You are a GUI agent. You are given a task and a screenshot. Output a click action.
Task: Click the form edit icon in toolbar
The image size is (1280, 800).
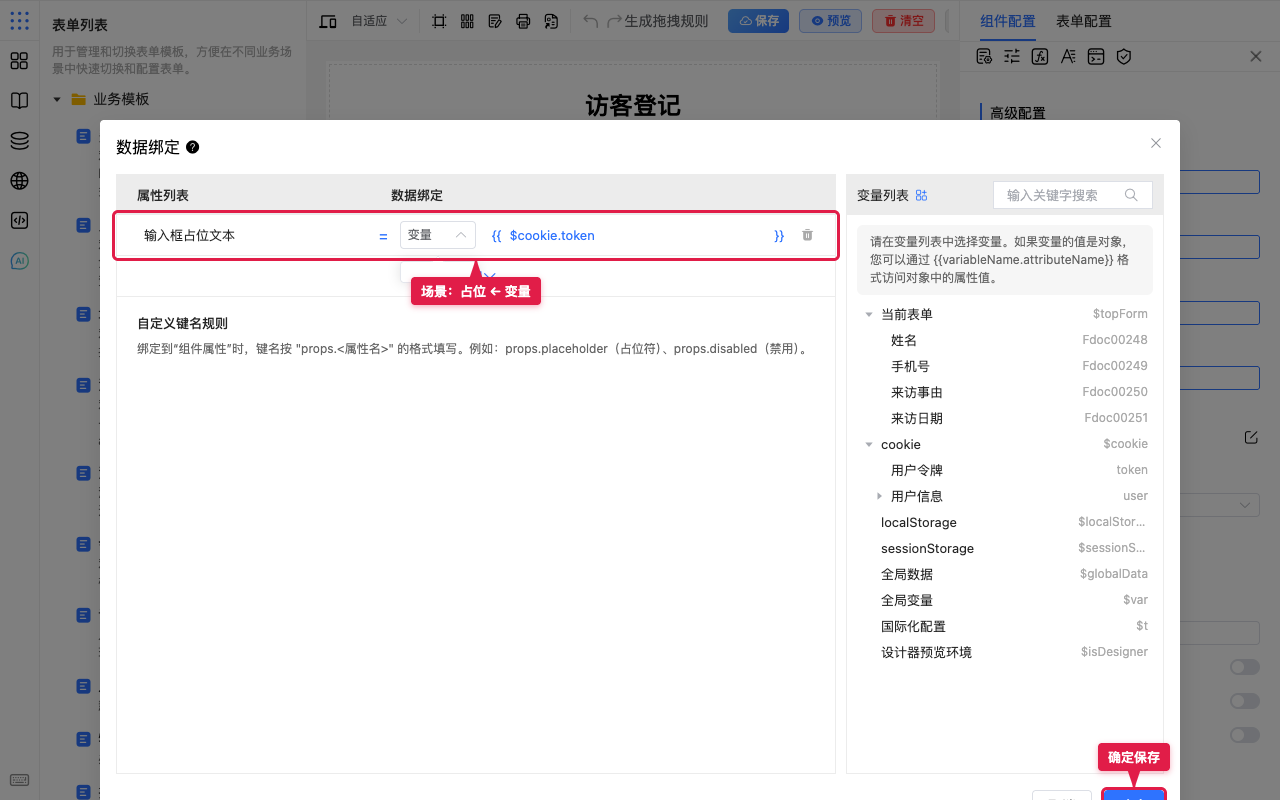tap(495, 21)
